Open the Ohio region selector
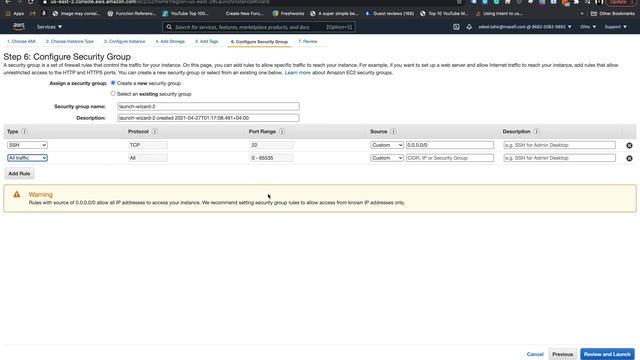Viewport: 640px width, 360px height. (588, 27)
